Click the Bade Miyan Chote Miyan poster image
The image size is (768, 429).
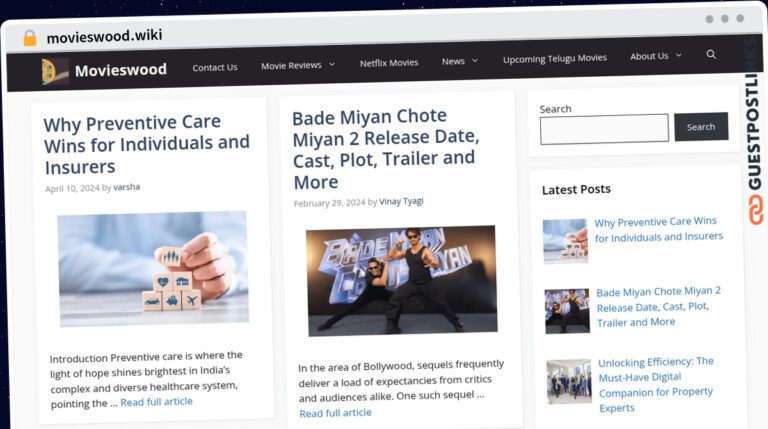pos(401,281)
